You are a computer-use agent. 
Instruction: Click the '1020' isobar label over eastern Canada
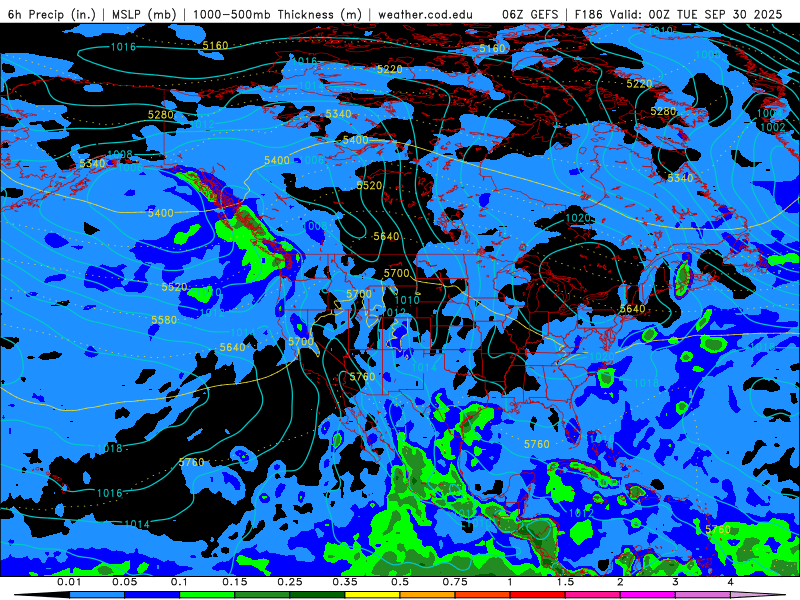(x=578, y=218)
